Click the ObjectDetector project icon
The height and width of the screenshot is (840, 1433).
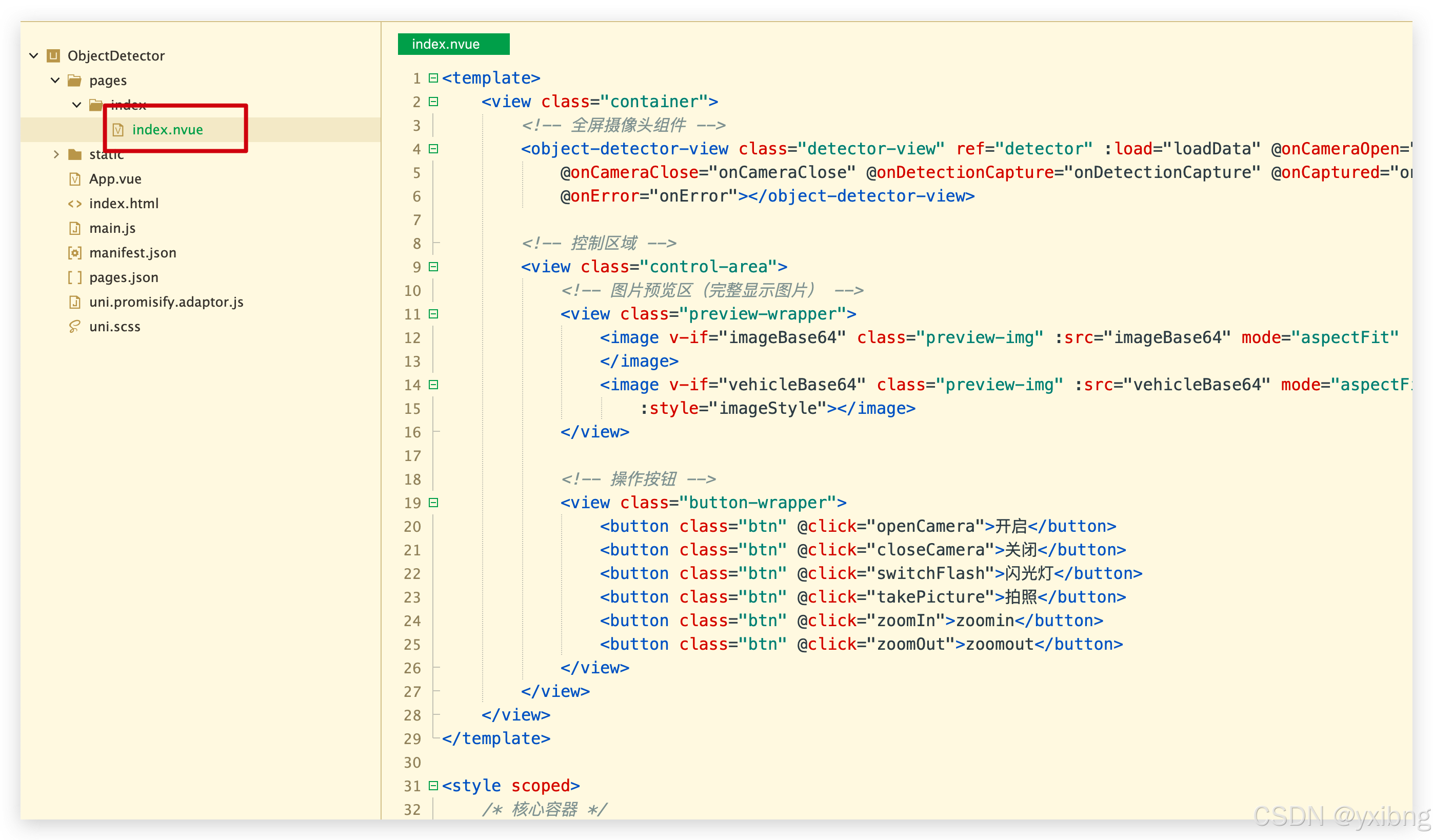coord(53,55)
